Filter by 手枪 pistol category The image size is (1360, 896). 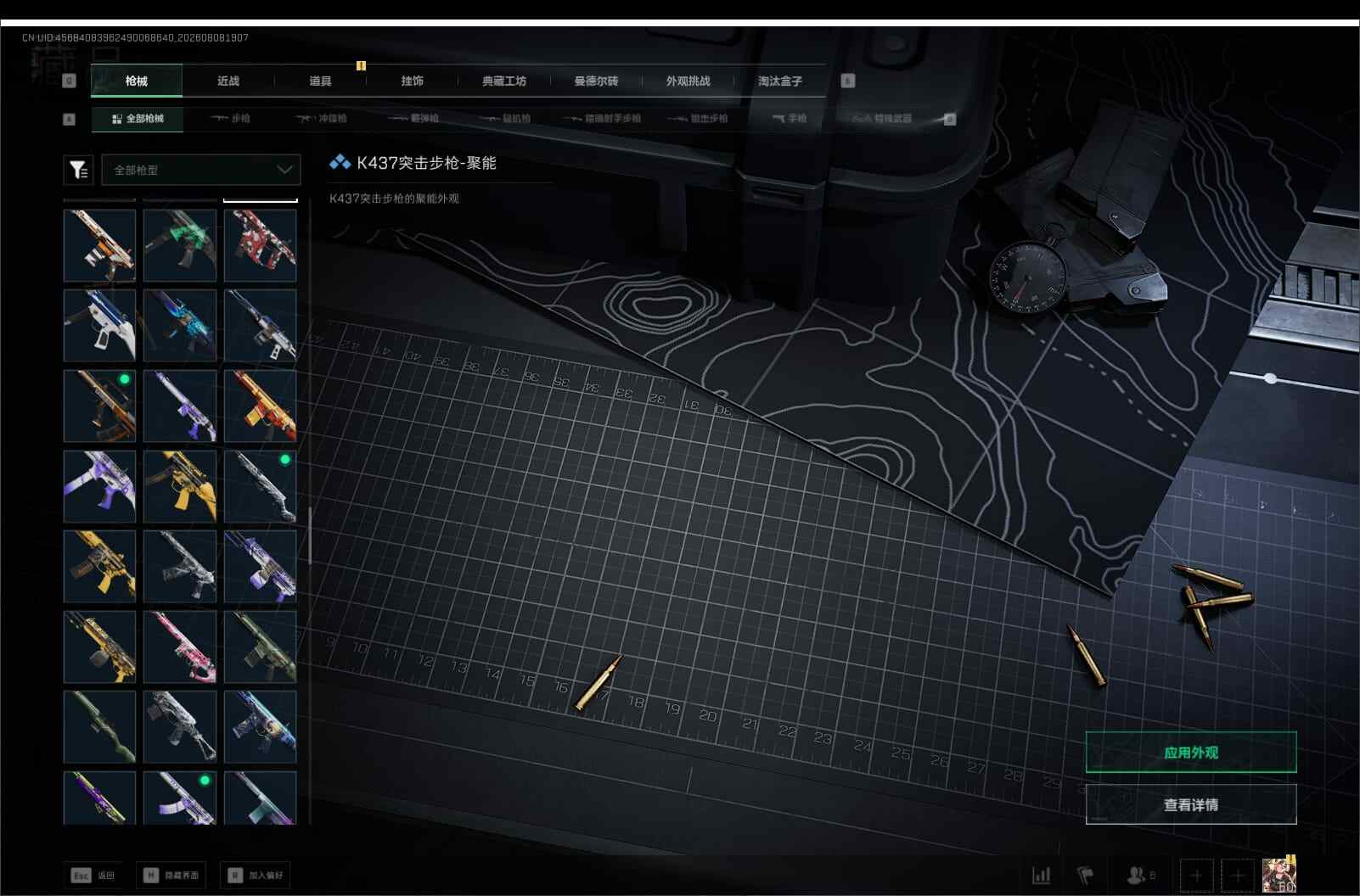click(790, 118)
